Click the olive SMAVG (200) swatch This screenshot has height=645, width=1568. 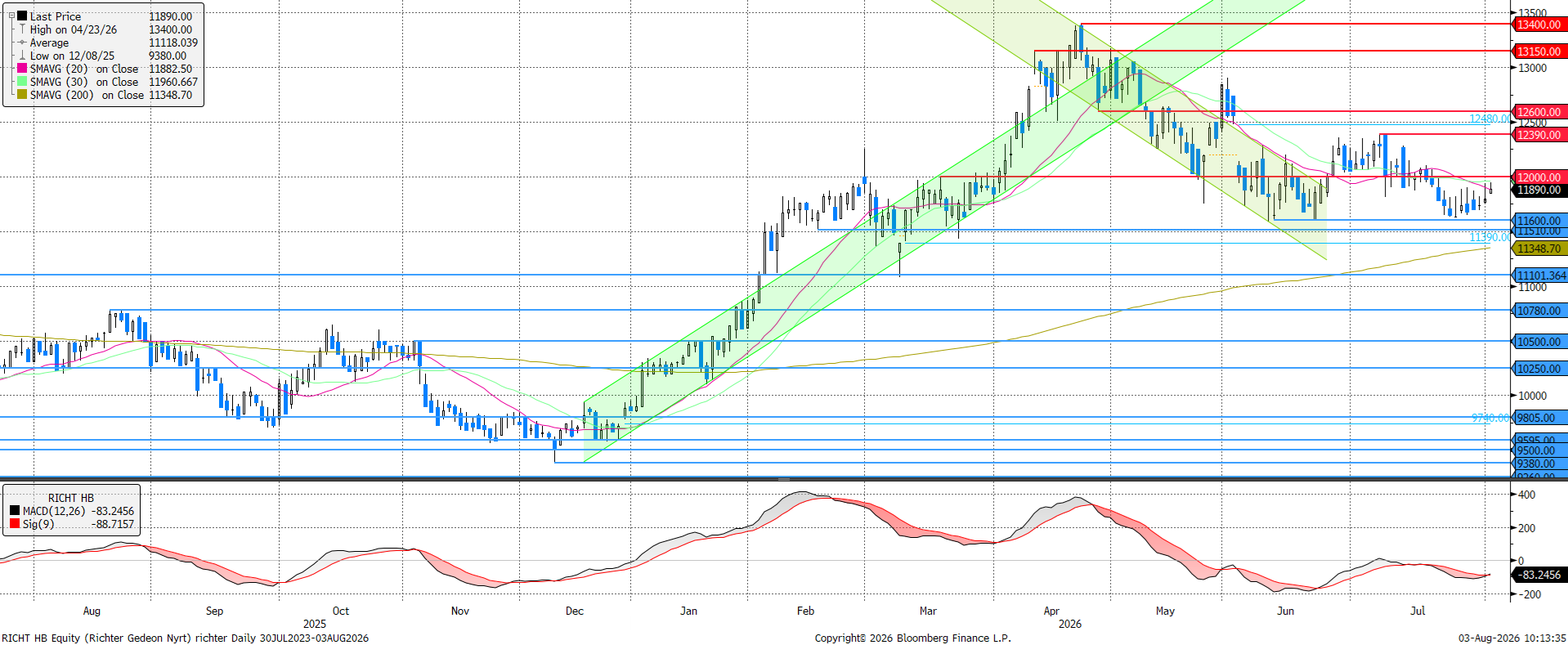[22, 95]
